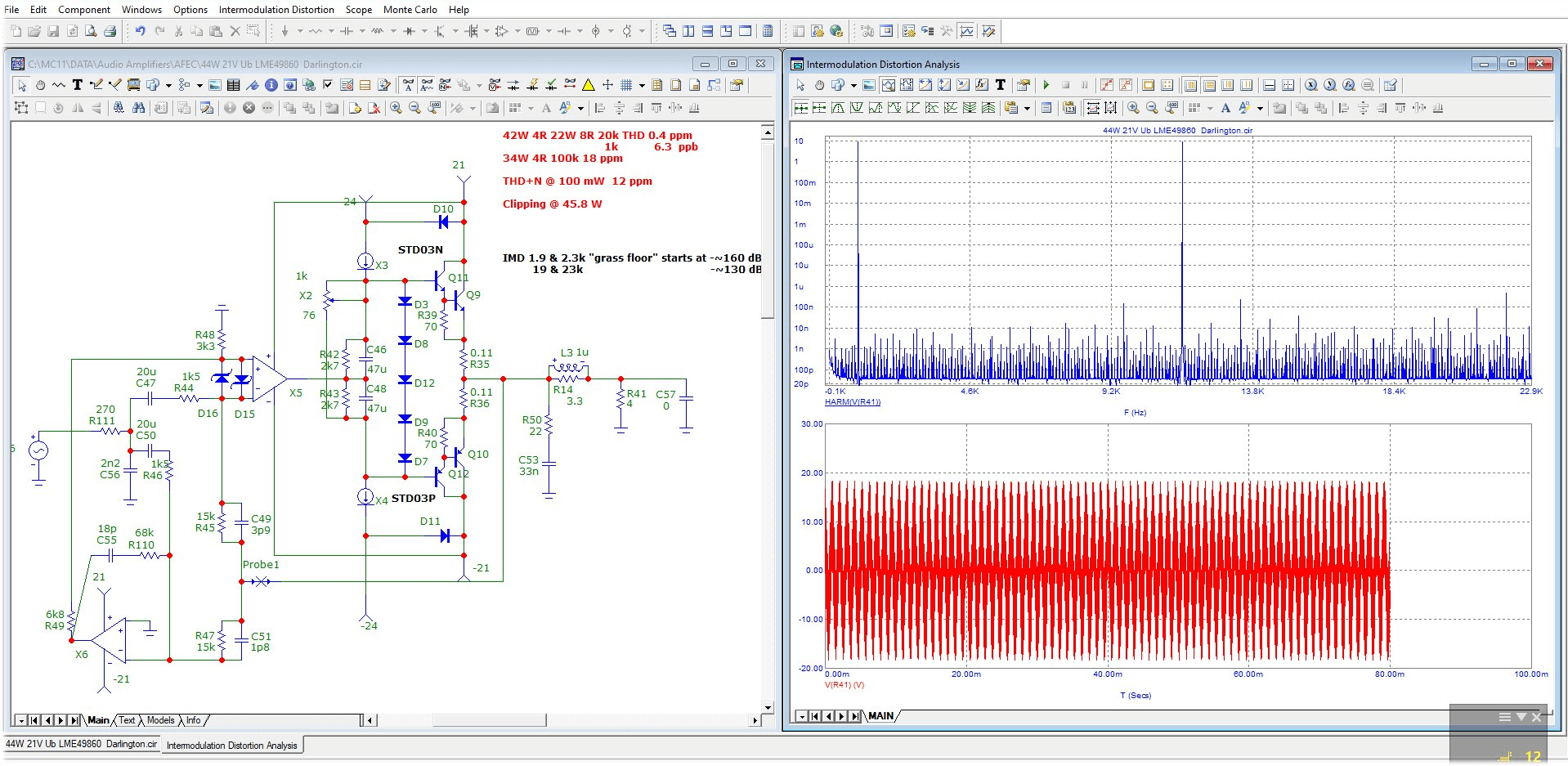Switch to the Info page tab in schematic
This screenshot has height=766, width=1568.
[193, 720]
